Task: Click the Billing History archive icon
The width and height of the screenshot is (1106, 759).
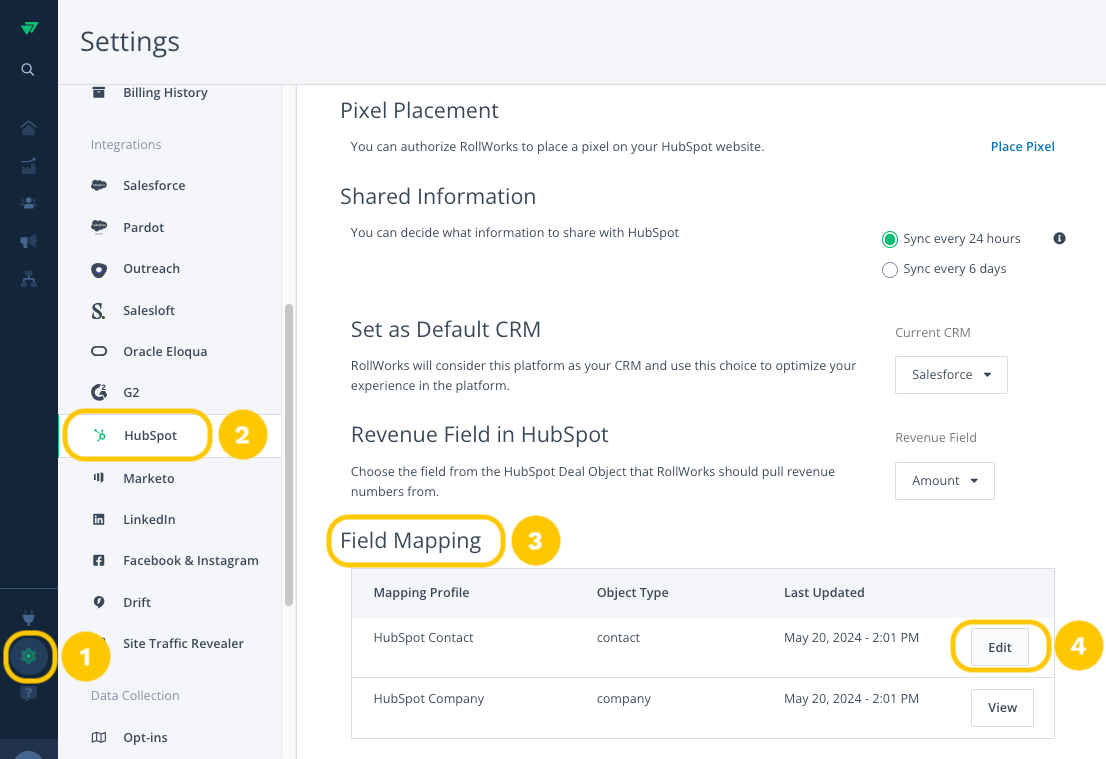Action: point(99,92)
